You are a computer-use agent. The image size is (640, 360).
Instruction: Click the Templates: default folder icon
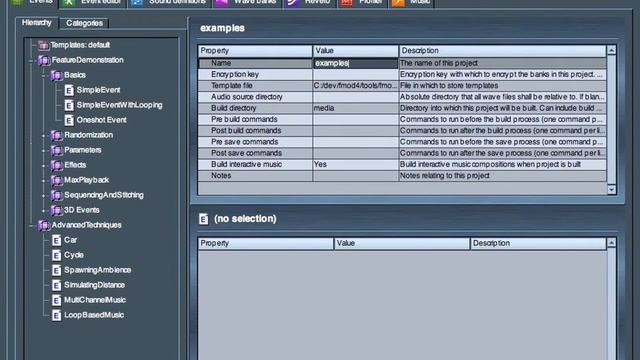point(43,45)
